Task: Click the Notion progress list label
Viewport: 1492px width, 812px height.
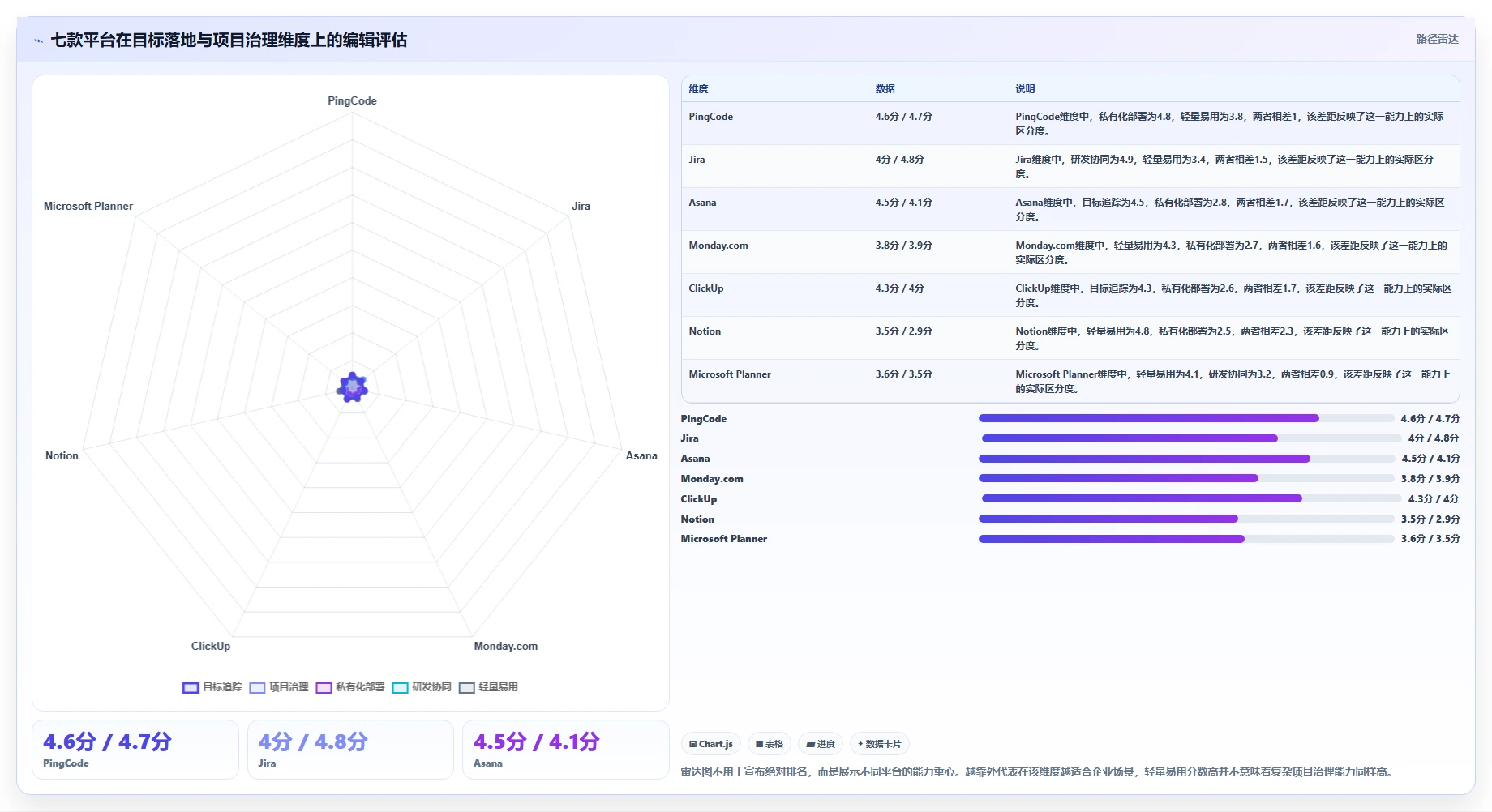Action: [697, 519]
